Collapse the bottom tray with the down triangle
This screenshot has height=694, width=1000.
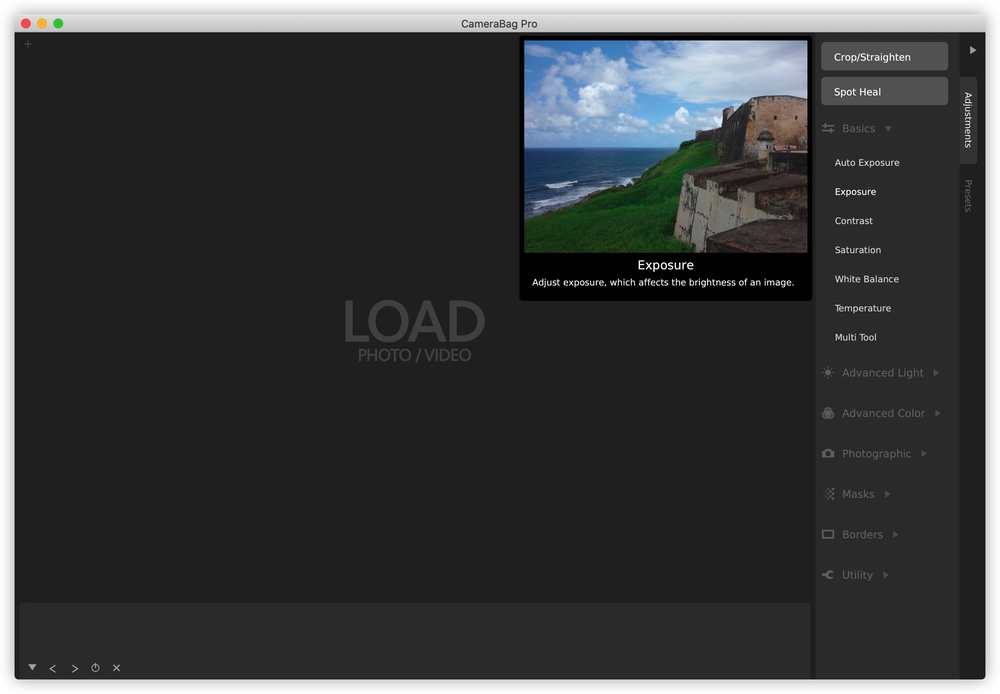(x=32, y=667)
